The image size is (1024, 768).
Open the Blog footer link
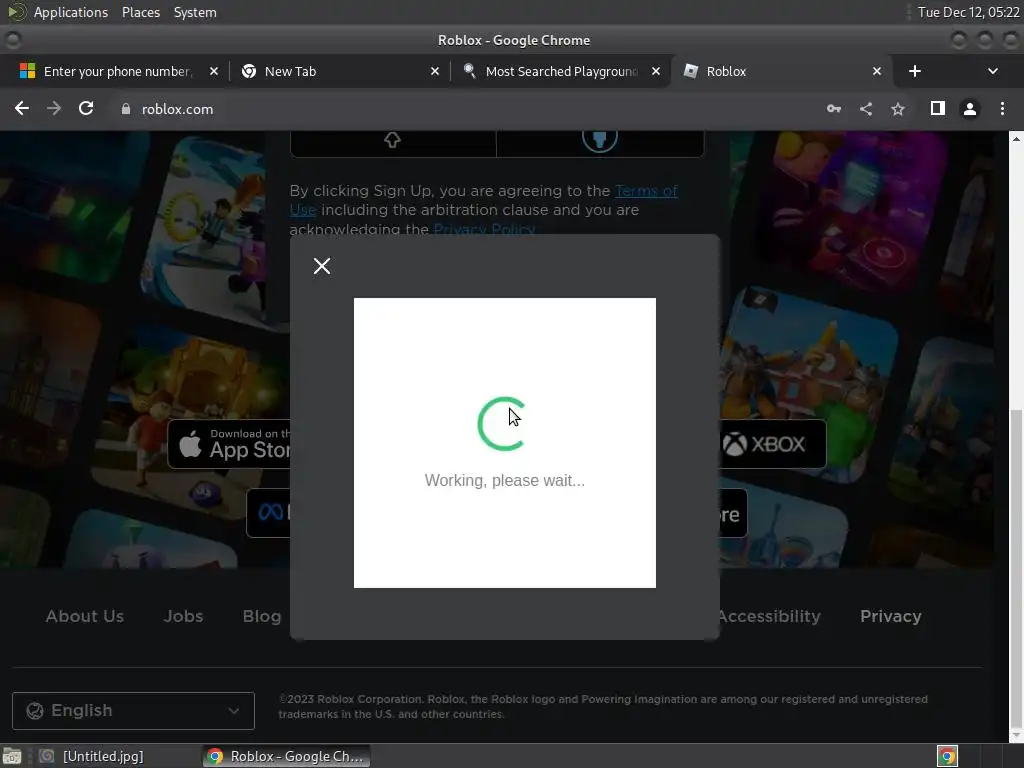pos(262,616)
